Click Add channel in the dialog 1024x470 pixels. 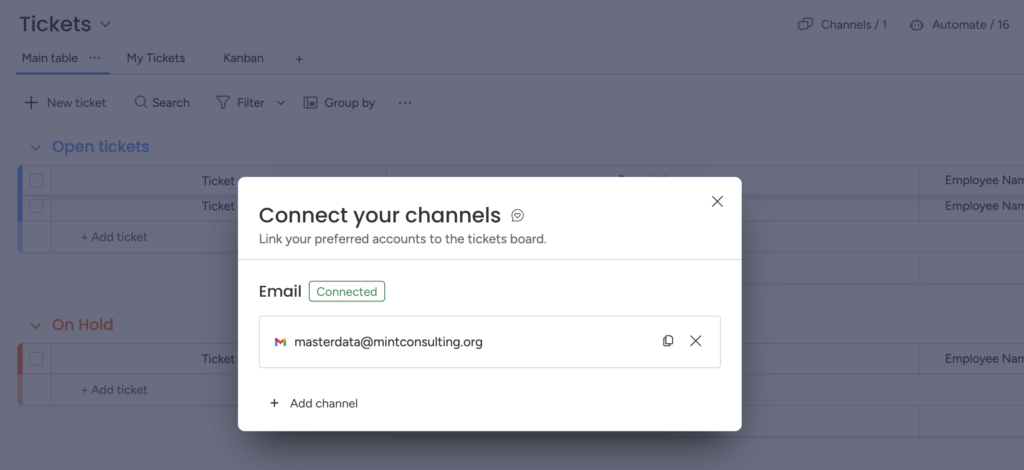click(313, 403)
